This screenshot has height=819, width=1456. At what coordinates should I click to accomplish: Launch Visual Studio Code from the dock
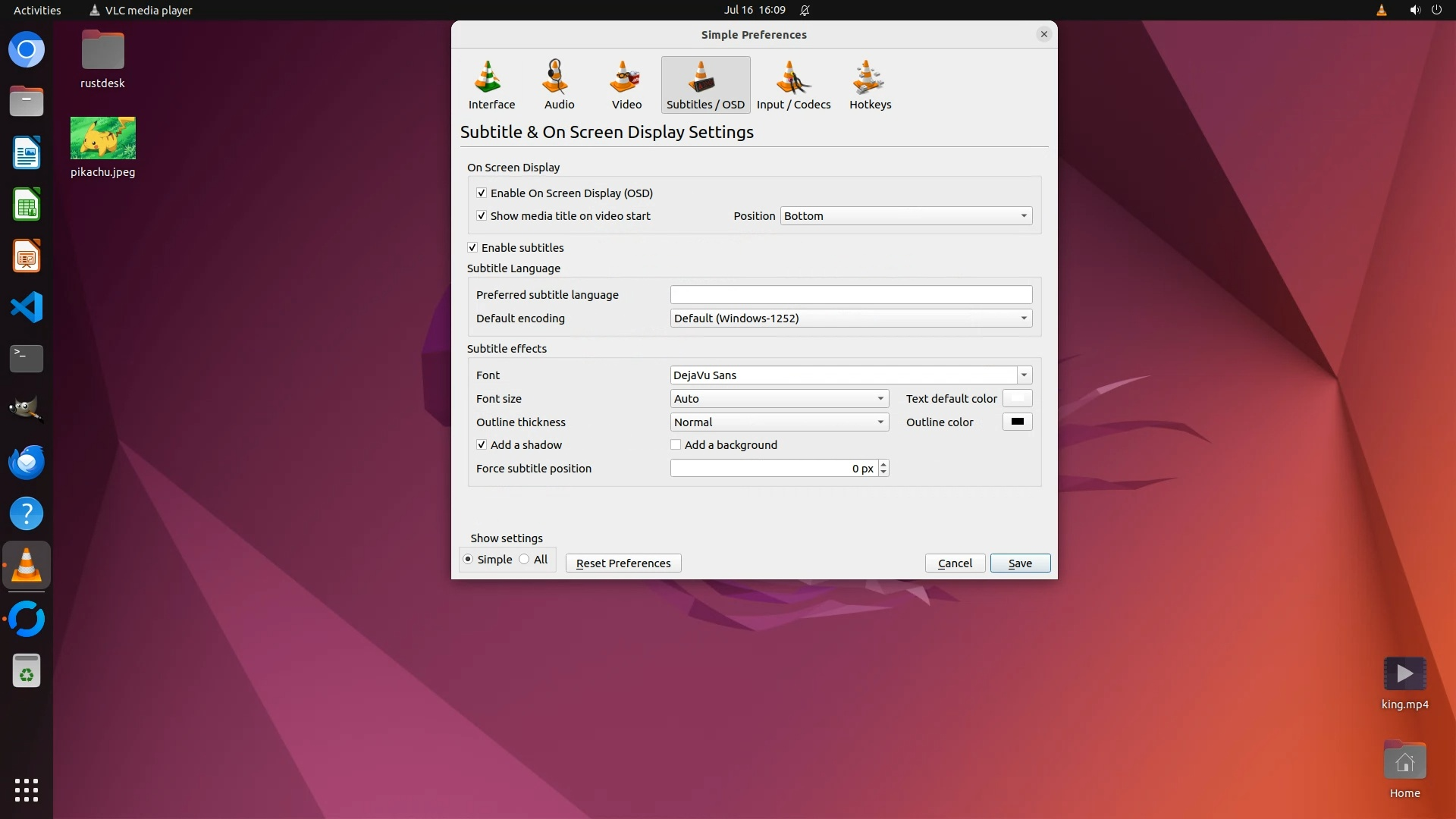coord(27,307)
